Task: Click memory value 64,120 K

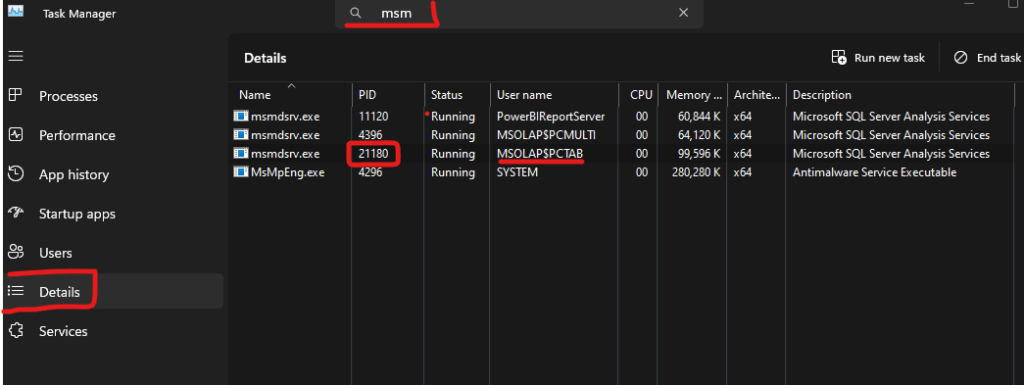Action: 699,135
